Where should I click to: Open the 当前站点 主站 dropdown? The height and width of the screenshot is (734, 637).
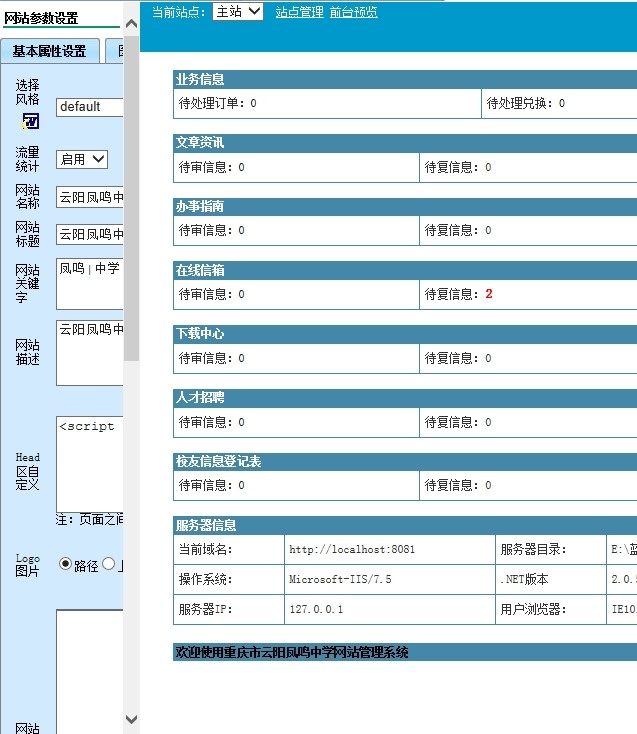(238, 12)
